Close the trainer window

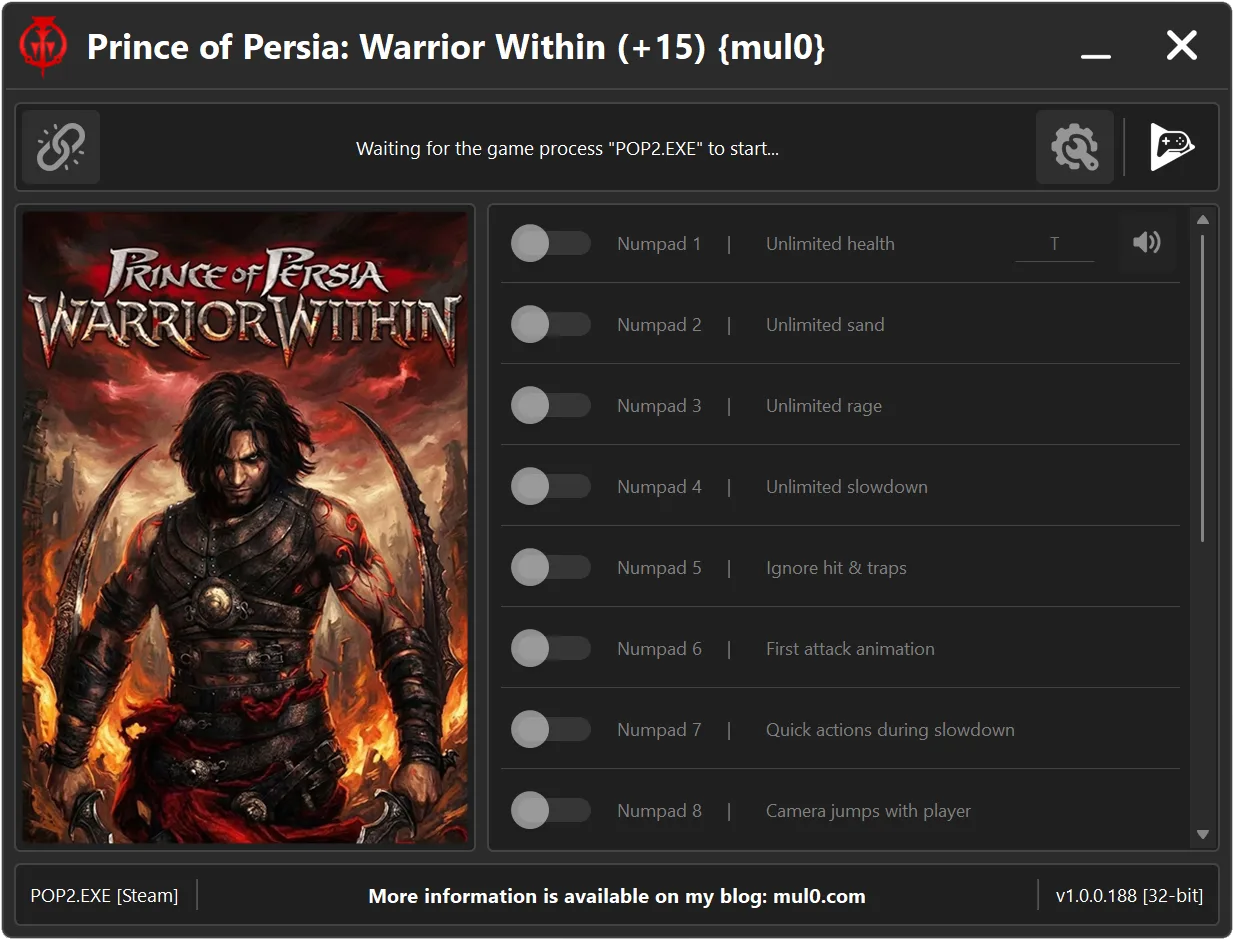coord(1182,45)
